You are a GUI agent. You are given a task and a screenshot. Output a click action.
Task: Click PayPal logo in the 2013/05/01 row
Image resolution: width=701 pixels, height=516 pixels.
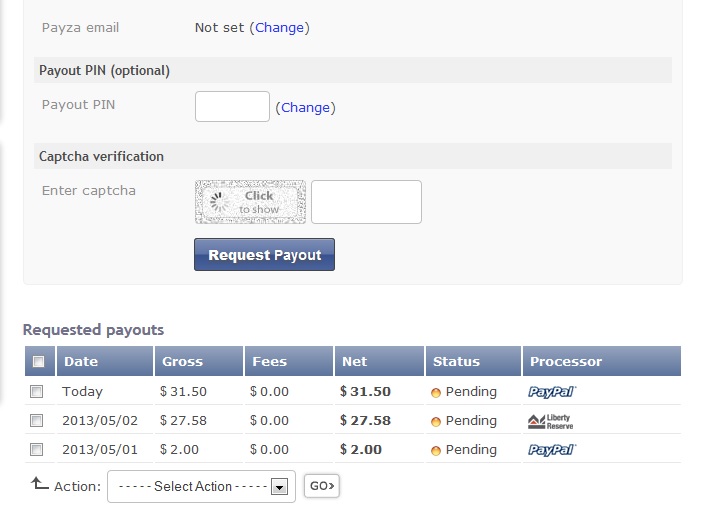point(552,450)
